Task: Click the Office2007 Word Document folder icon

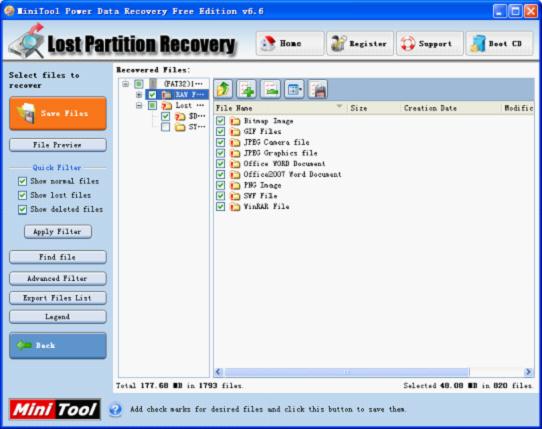Action: 235,175
